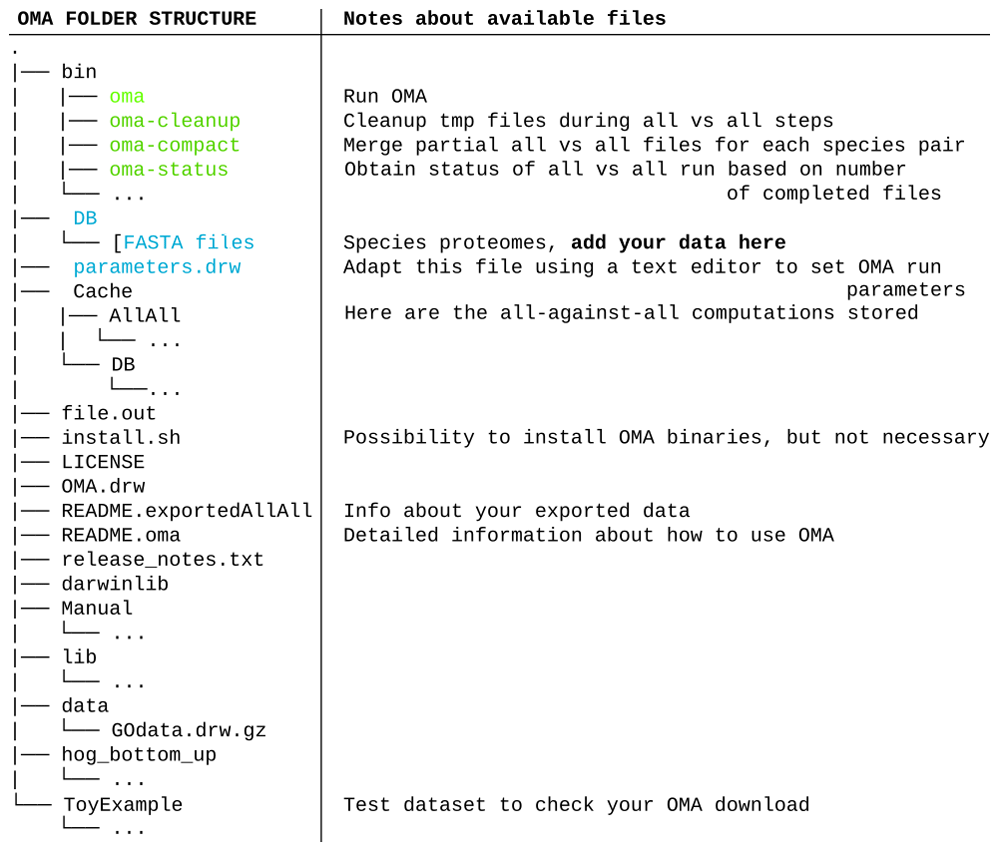Open the README.oma file
The height and width of the screenshot is (852, 1000).
tap(121, 535)
